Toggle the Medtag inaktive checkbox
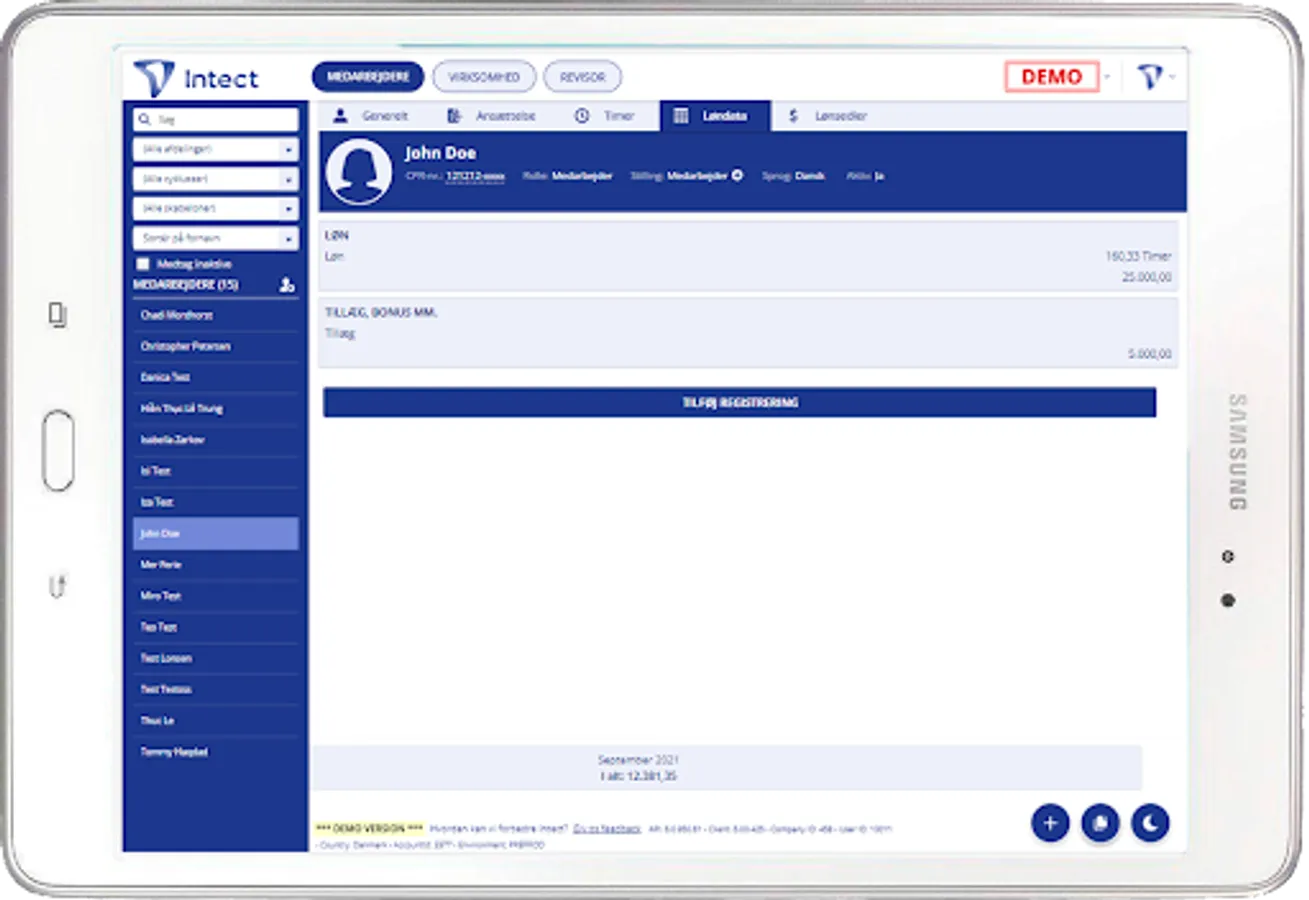The width and height of the screenshot is (1309, 900). [x=143, y=264]
